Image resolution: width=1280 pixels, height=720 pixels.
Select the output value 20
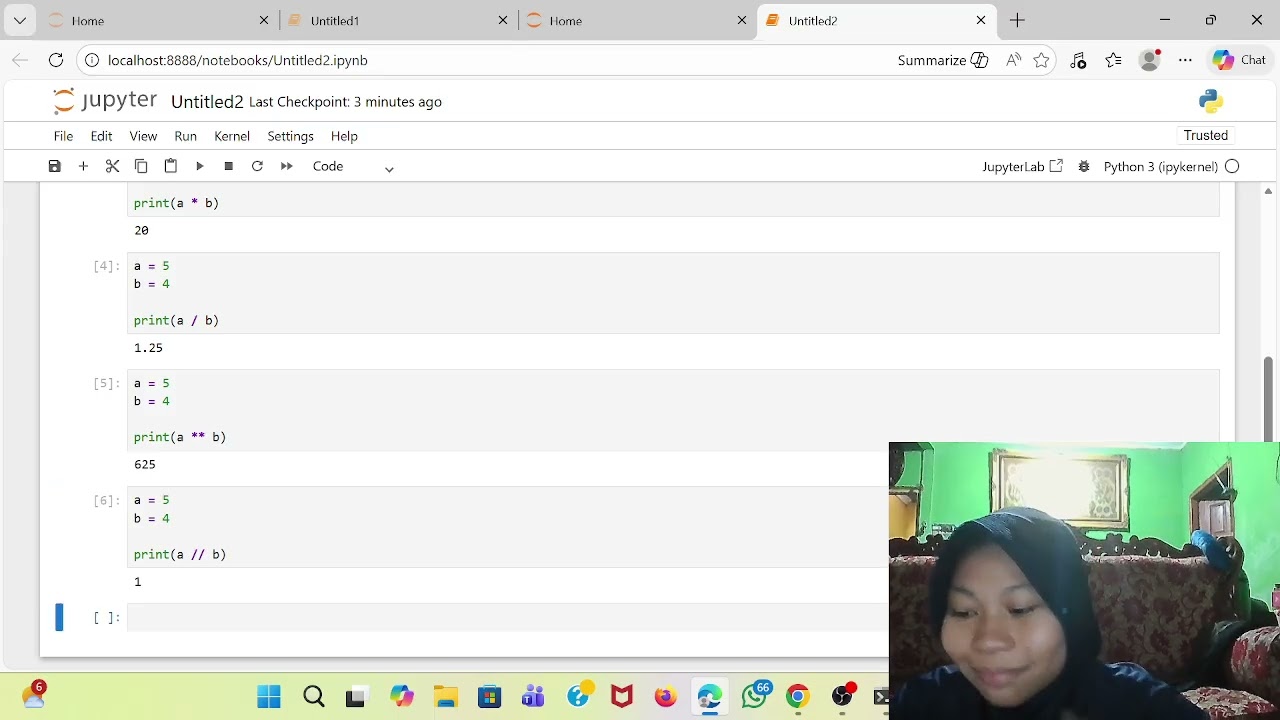141,230
